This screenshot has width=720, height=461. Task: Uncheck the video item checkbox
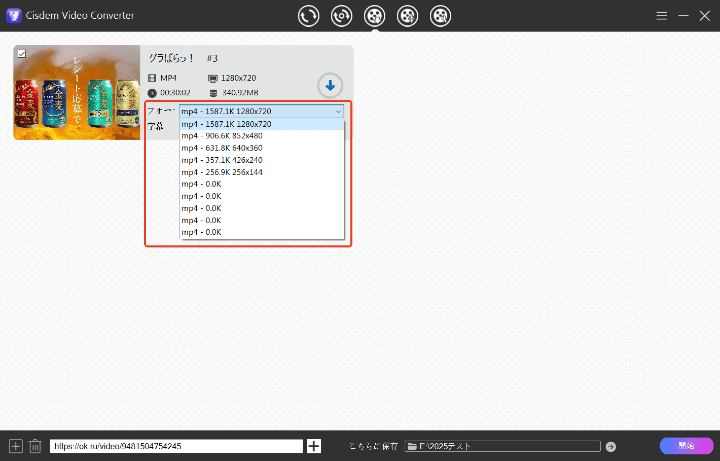click(22, 54)
